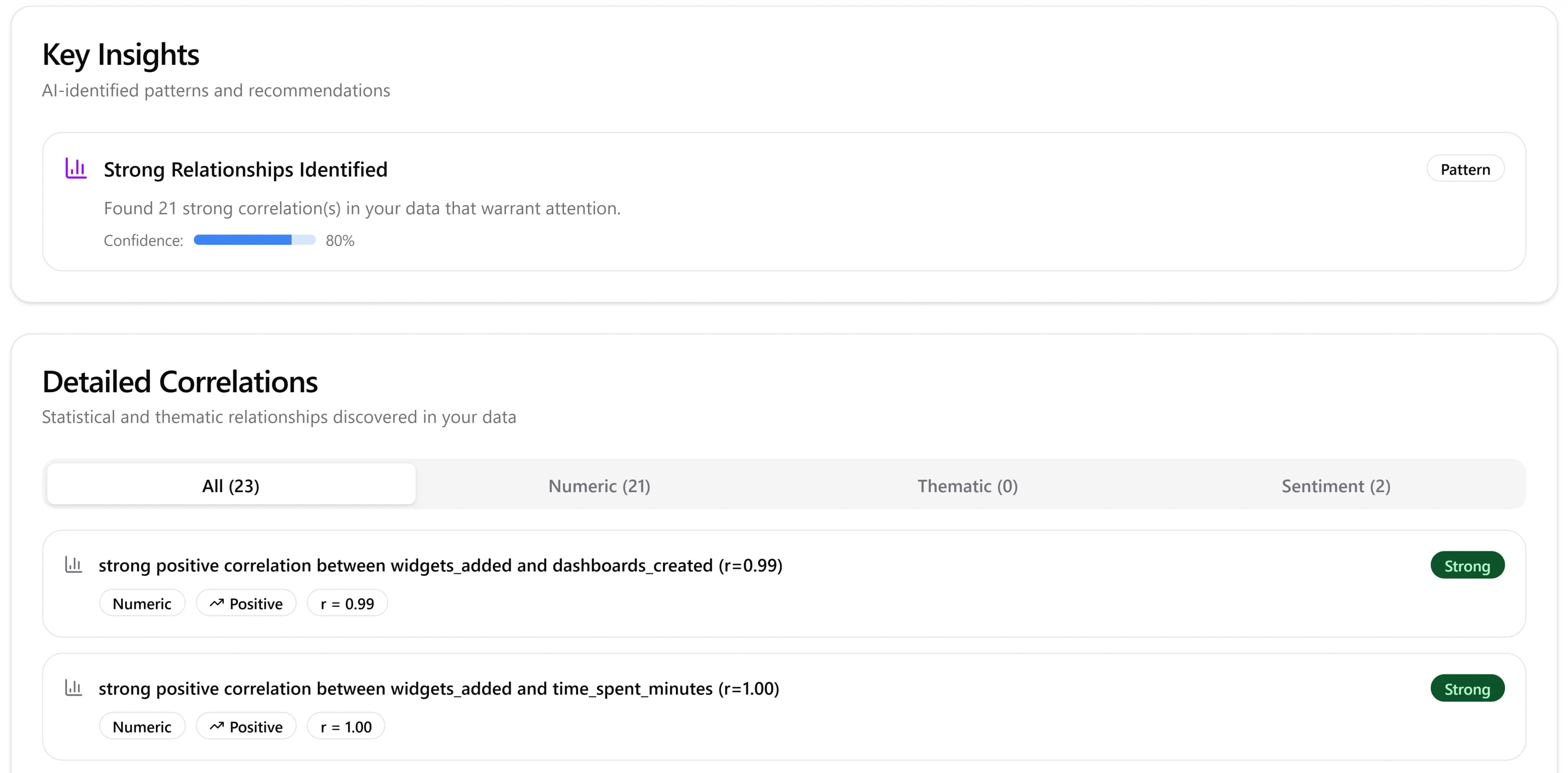
Task: Click Strong badge on time_spent_minutes correlation
Action: pos(1467,689)
